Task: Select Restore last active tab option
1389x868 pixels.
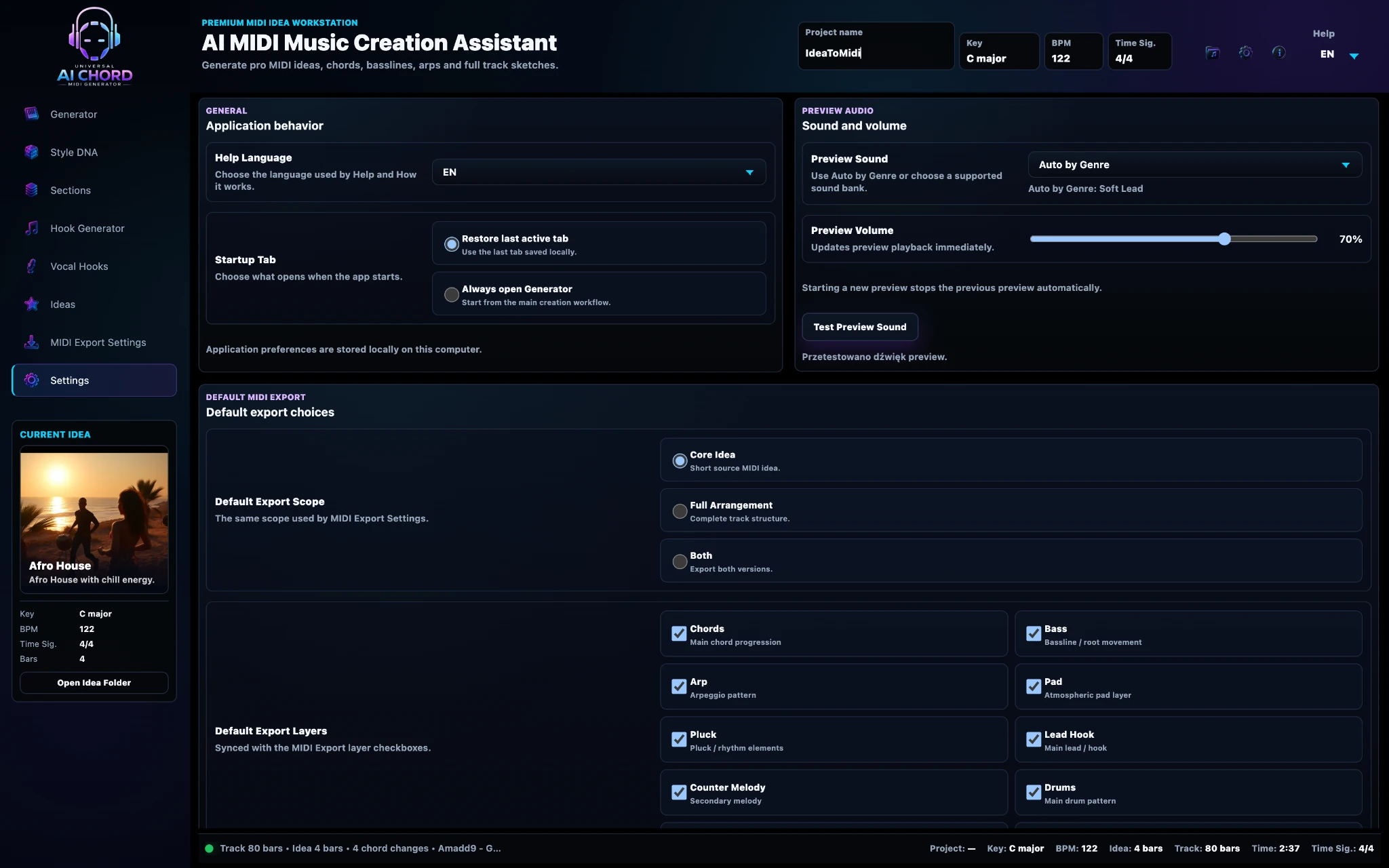Action: point(599,243)
